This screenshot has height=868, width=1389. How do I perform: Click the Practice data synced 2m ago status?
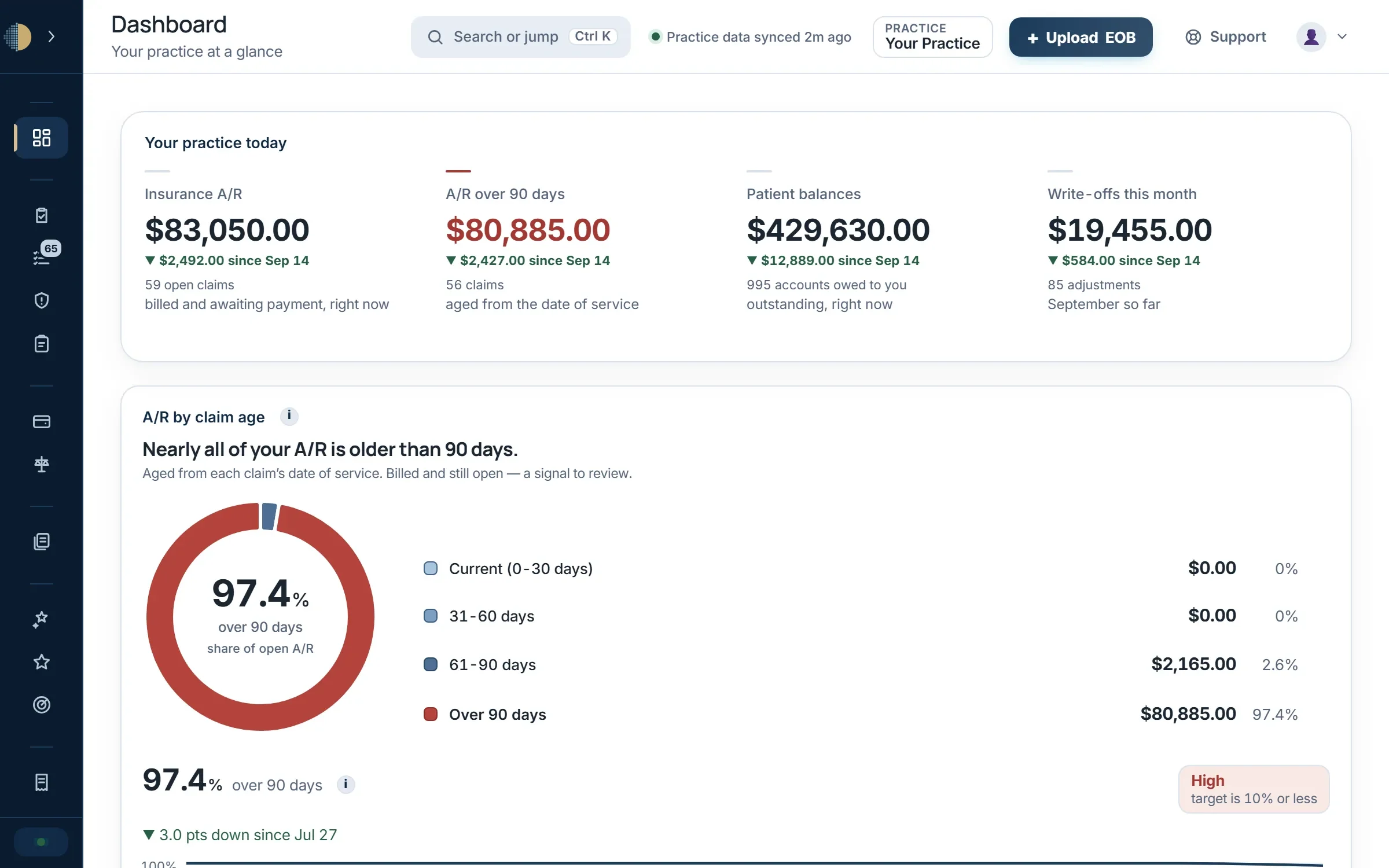(x=751, y=37)
